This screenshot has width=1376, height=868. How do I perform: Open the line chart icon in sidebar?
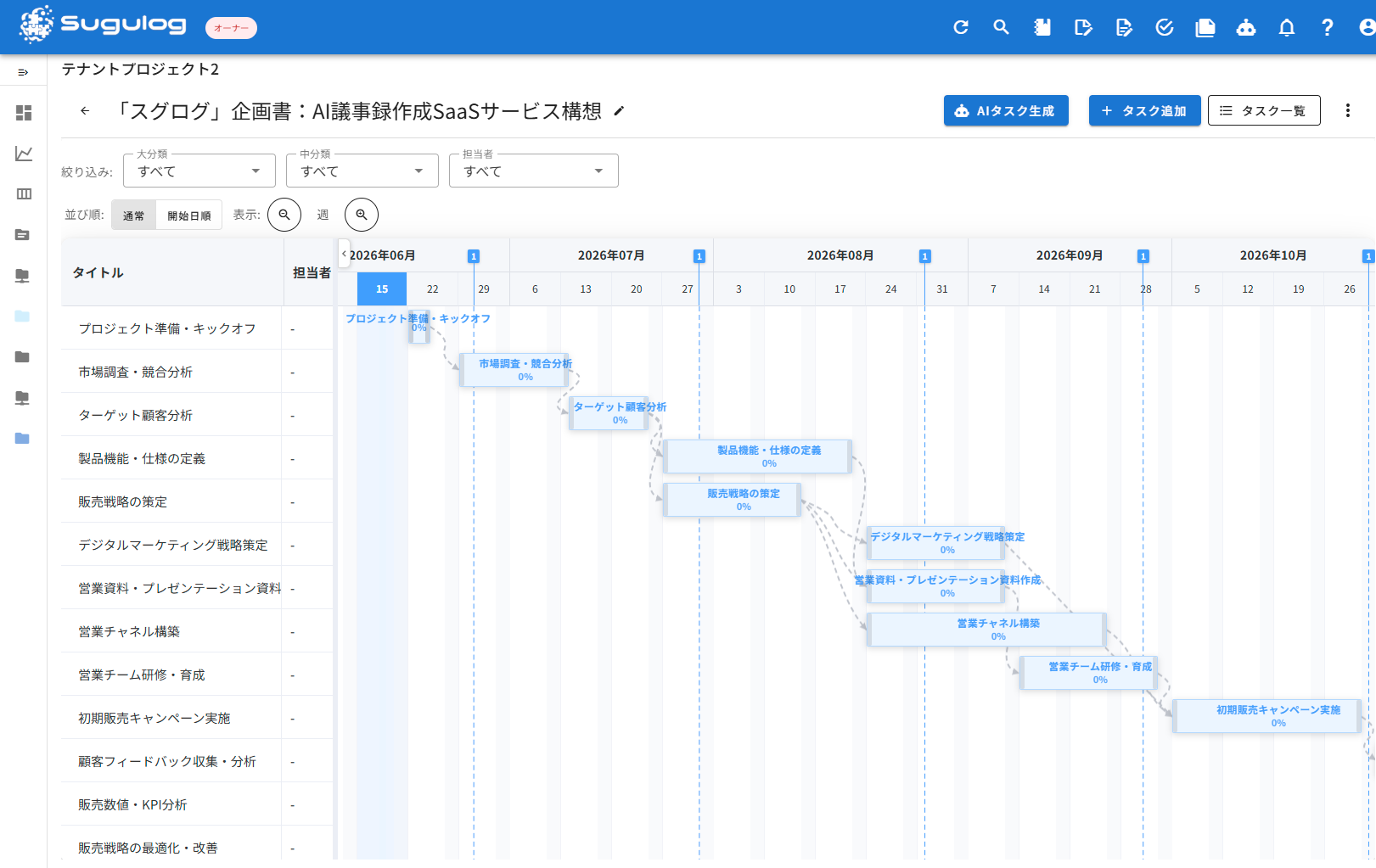click(x=24, y=154)
